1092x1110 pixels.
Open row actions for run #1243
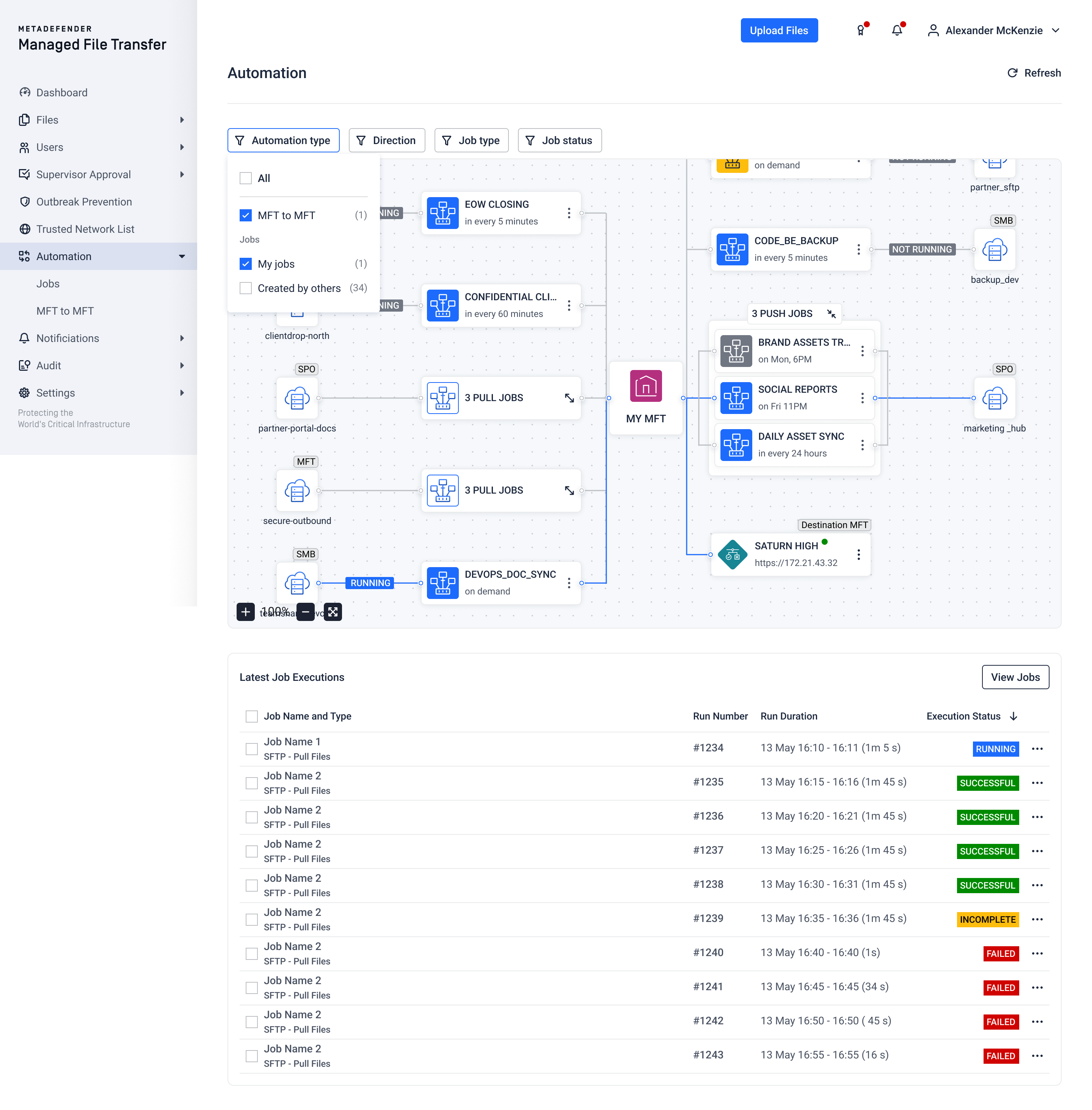pyautogui.click(x=1037, y=1055)
